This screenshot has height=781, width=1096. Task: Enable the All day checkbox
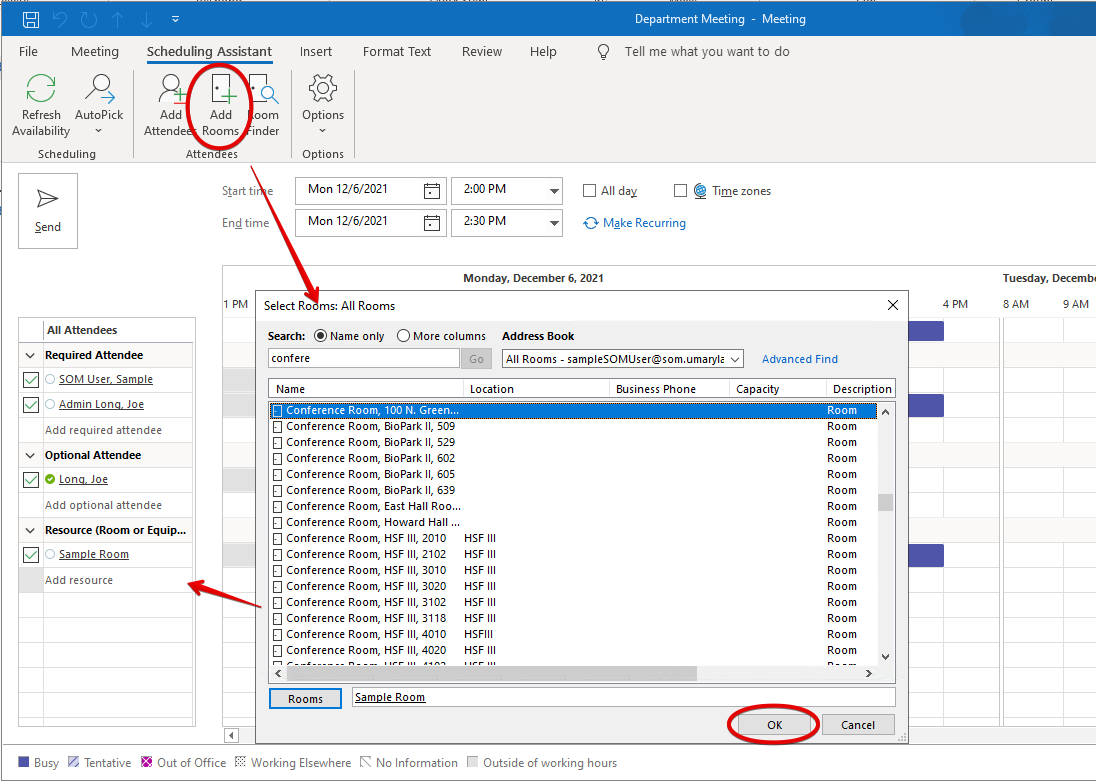click(591, 191)
